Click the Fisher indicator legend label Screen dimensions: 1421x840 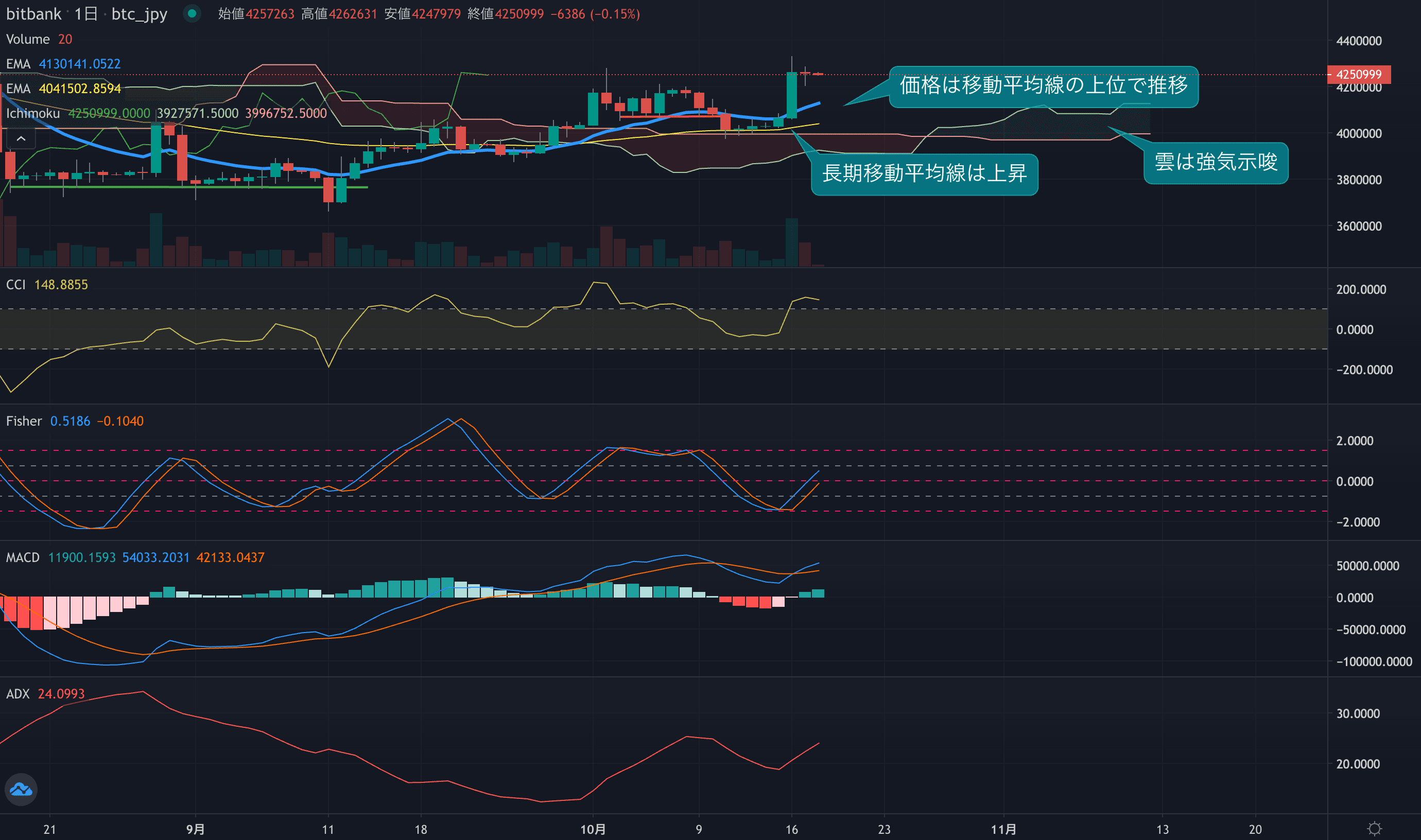pyautogui.click(x=24, y=421)
